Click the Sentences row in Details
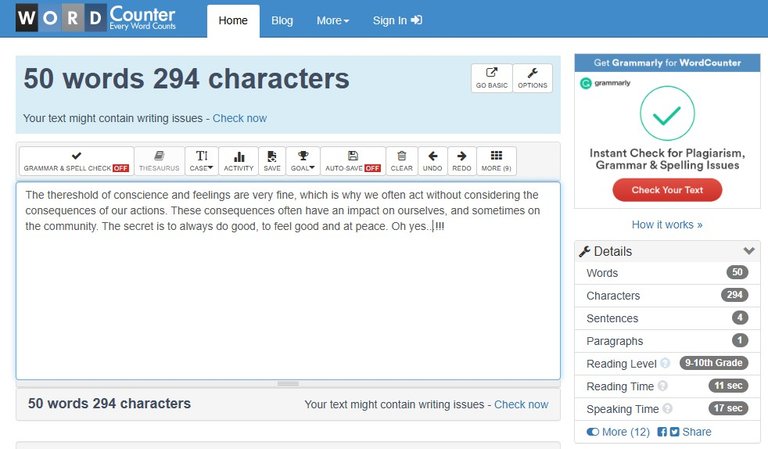Viewport: 768px width, 449px height. tap(667, 318)
